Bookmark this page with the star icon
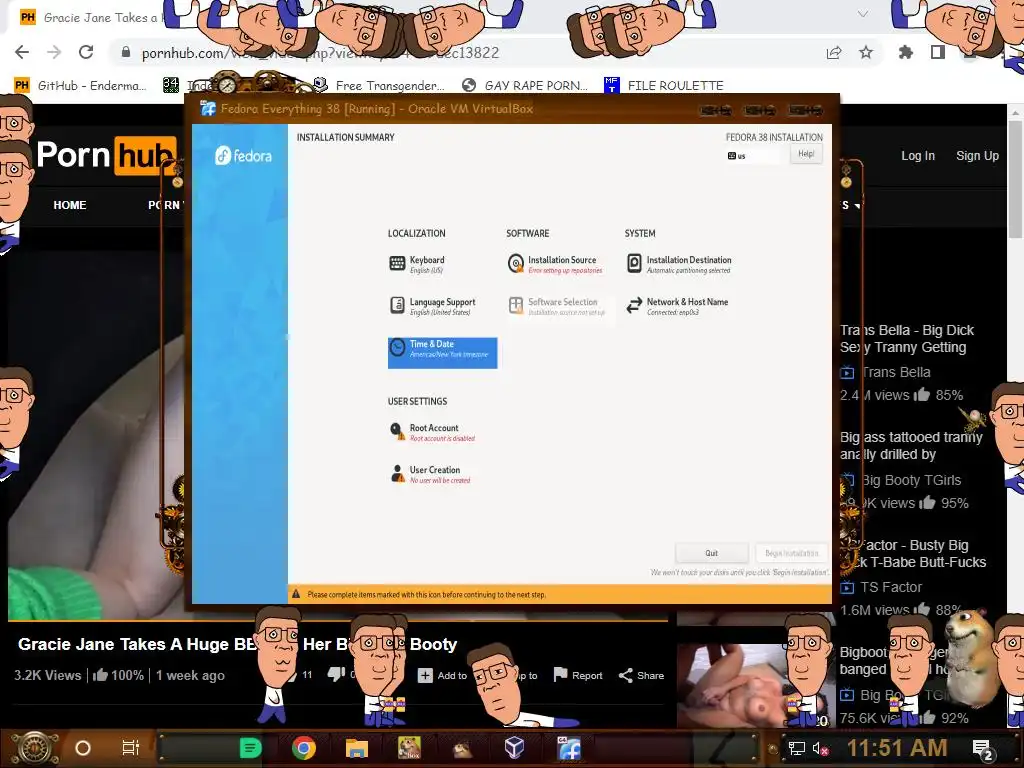Image resolution: width=1024 pixels, height=768 pixels. [x=866, y=52]
